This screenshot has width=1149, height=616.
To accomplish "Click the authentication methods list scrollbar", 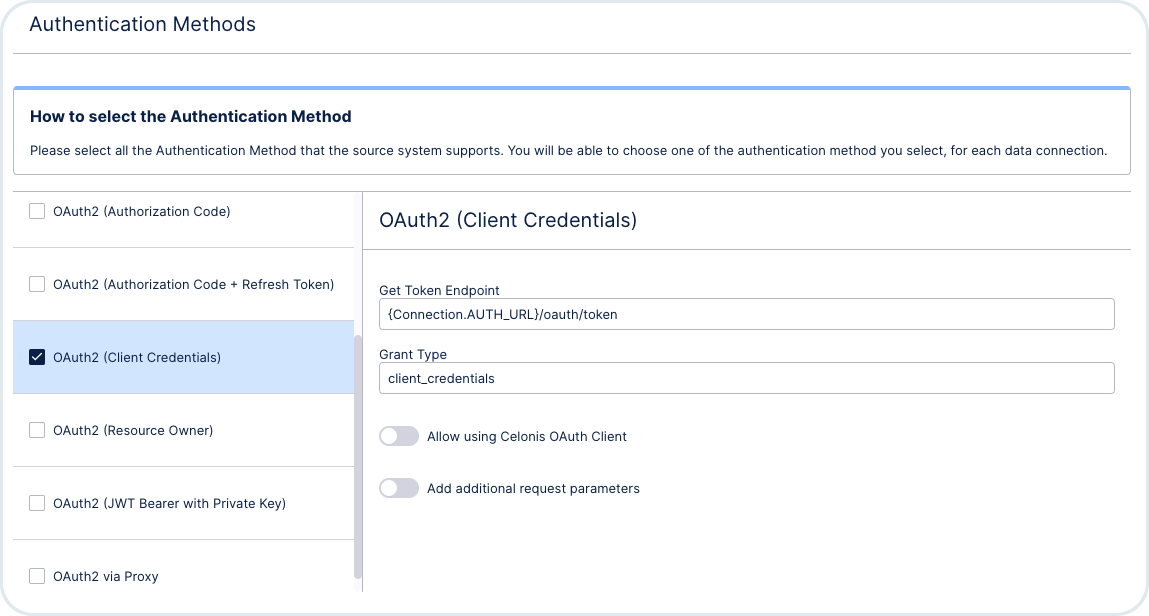I will pyautogui.click(x=358, y=457).
